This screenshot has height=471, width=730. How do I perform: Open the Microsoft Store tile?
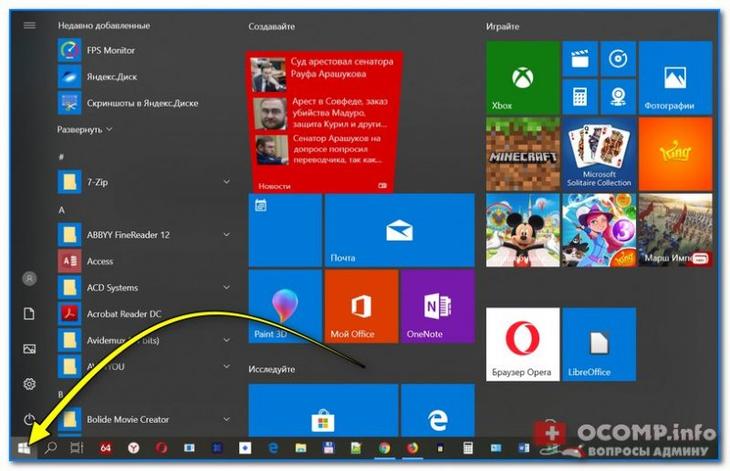point(323,410)
